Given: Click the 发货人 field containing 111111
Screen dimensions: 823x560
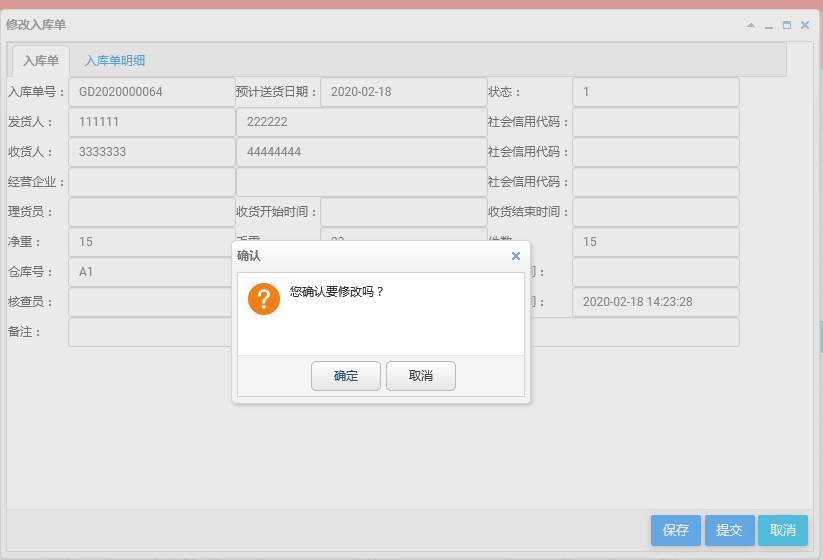Looking at the screenshot, I should click(x=152, y=122).
